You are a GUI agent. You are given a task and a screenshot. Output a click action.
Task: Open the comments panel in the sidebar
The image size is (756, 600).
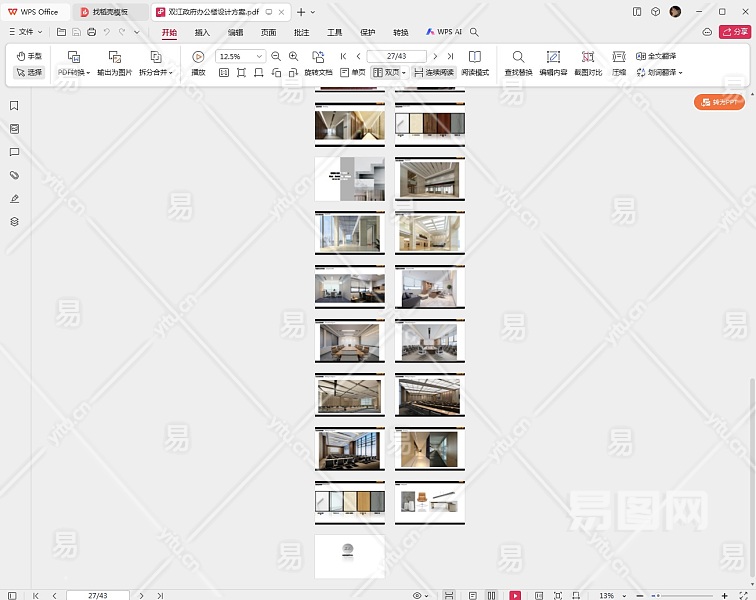14,152
